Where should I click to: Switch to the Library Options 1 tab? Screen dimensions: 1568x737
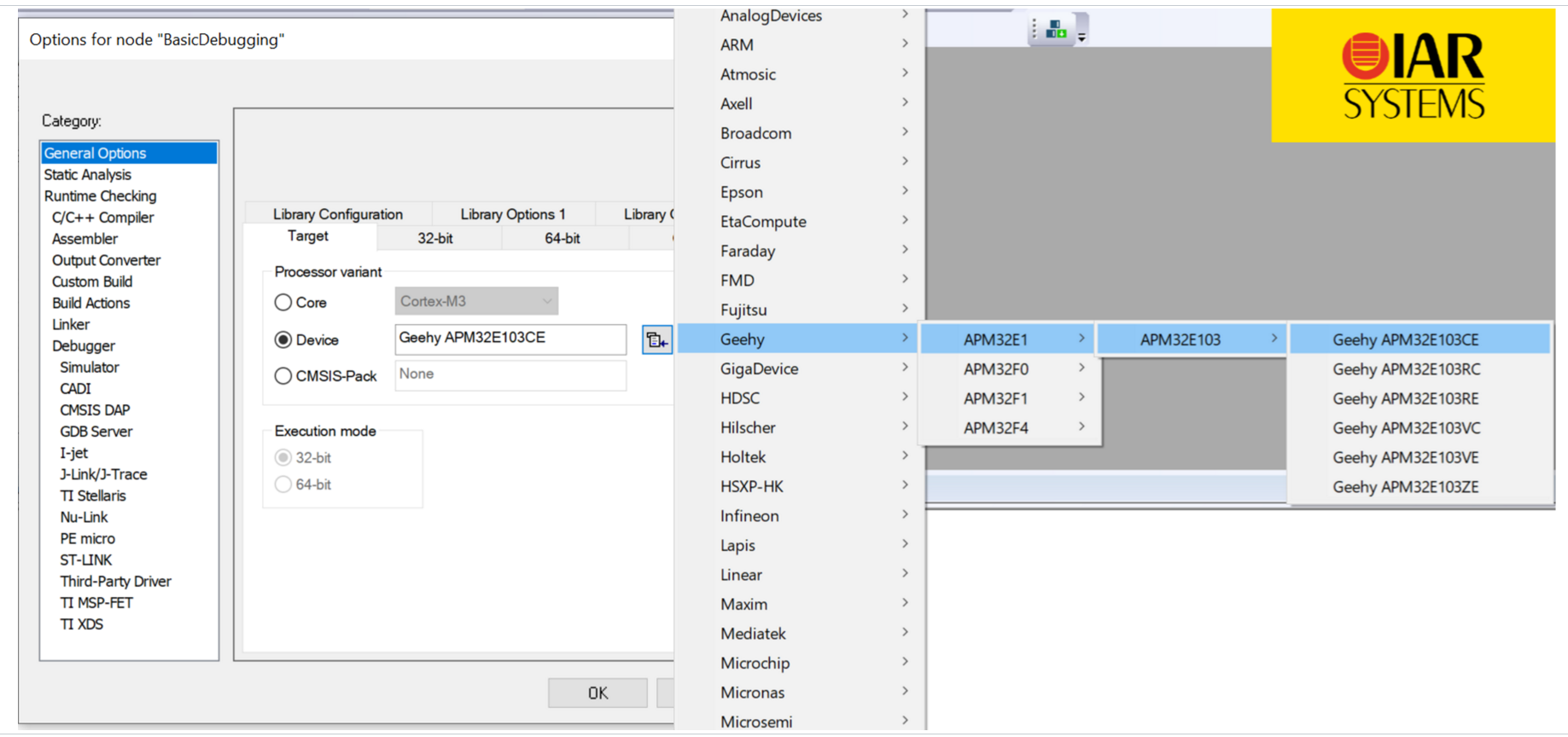point(513,213)
